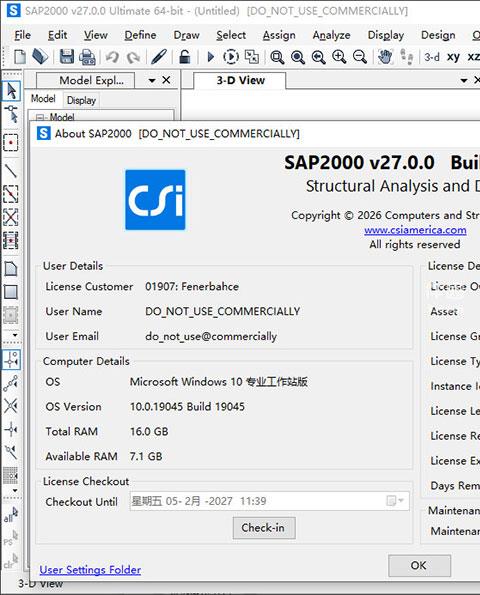This screenshot has width=480, height=595.
Task: Expand the snap toolbar overflow arrow
Action: pyautogui.click(x=15, y=491)
